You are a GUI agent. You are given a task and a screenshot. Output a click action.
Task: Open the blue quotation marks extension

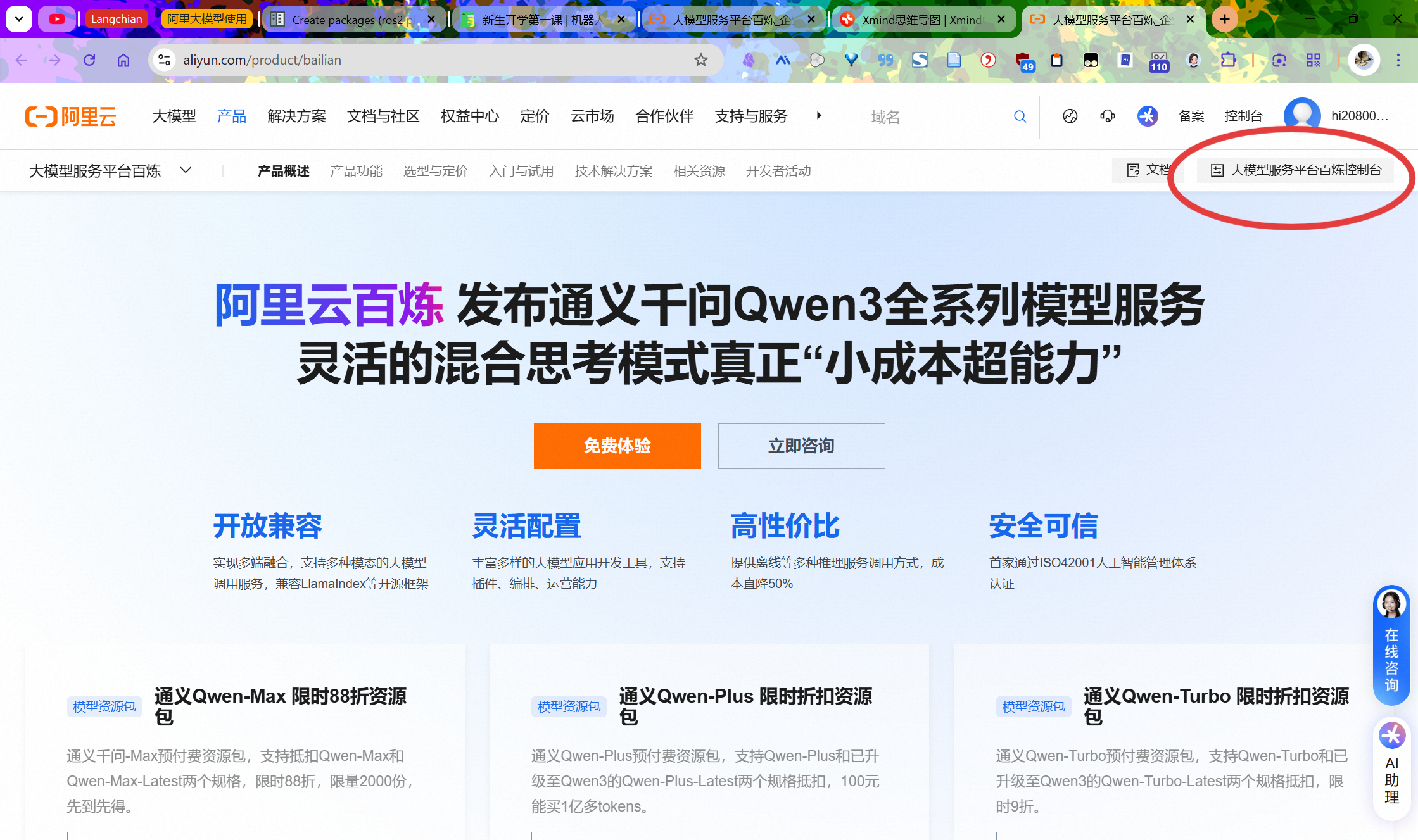(x=886, y=60)
